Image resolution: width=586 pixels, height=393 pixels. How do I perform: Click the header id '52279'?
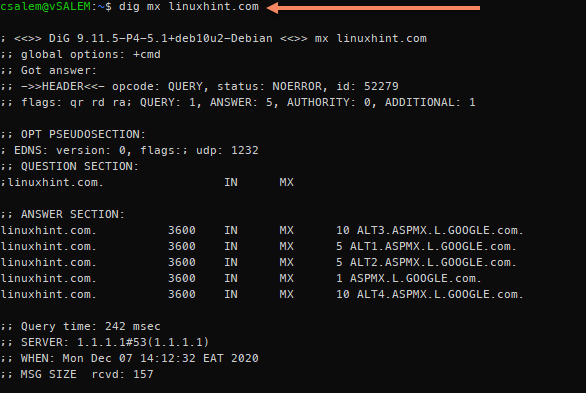(x=381, y=86)
